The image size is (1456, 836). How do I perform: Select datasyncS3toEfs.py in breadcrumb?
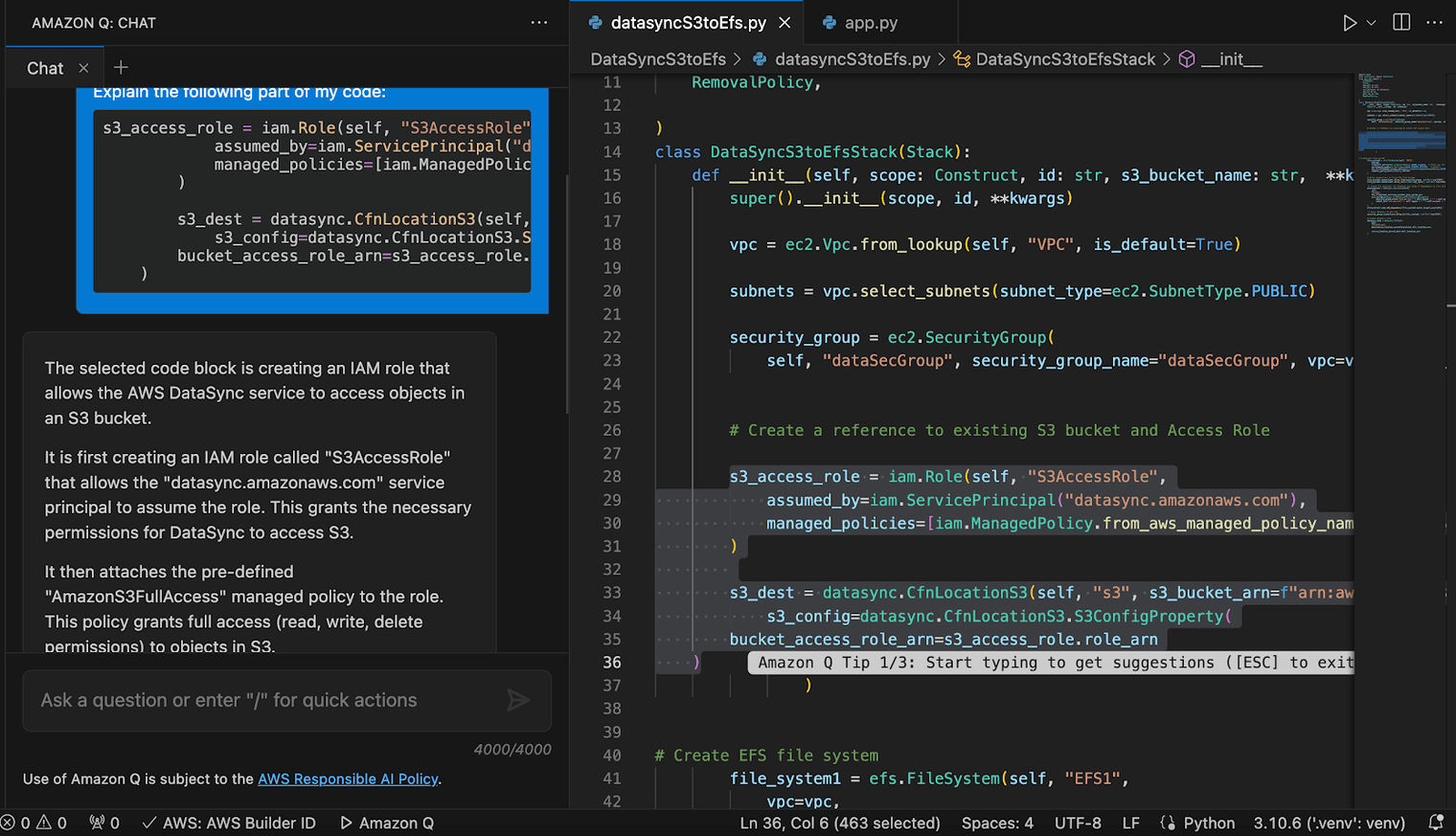(x=853, y=59)
